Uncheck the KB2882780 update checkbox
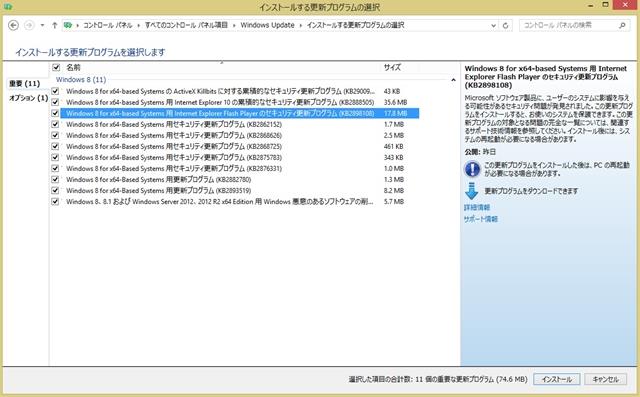The image size is (640, 397). pyautogui.click(x=55, y=179)
